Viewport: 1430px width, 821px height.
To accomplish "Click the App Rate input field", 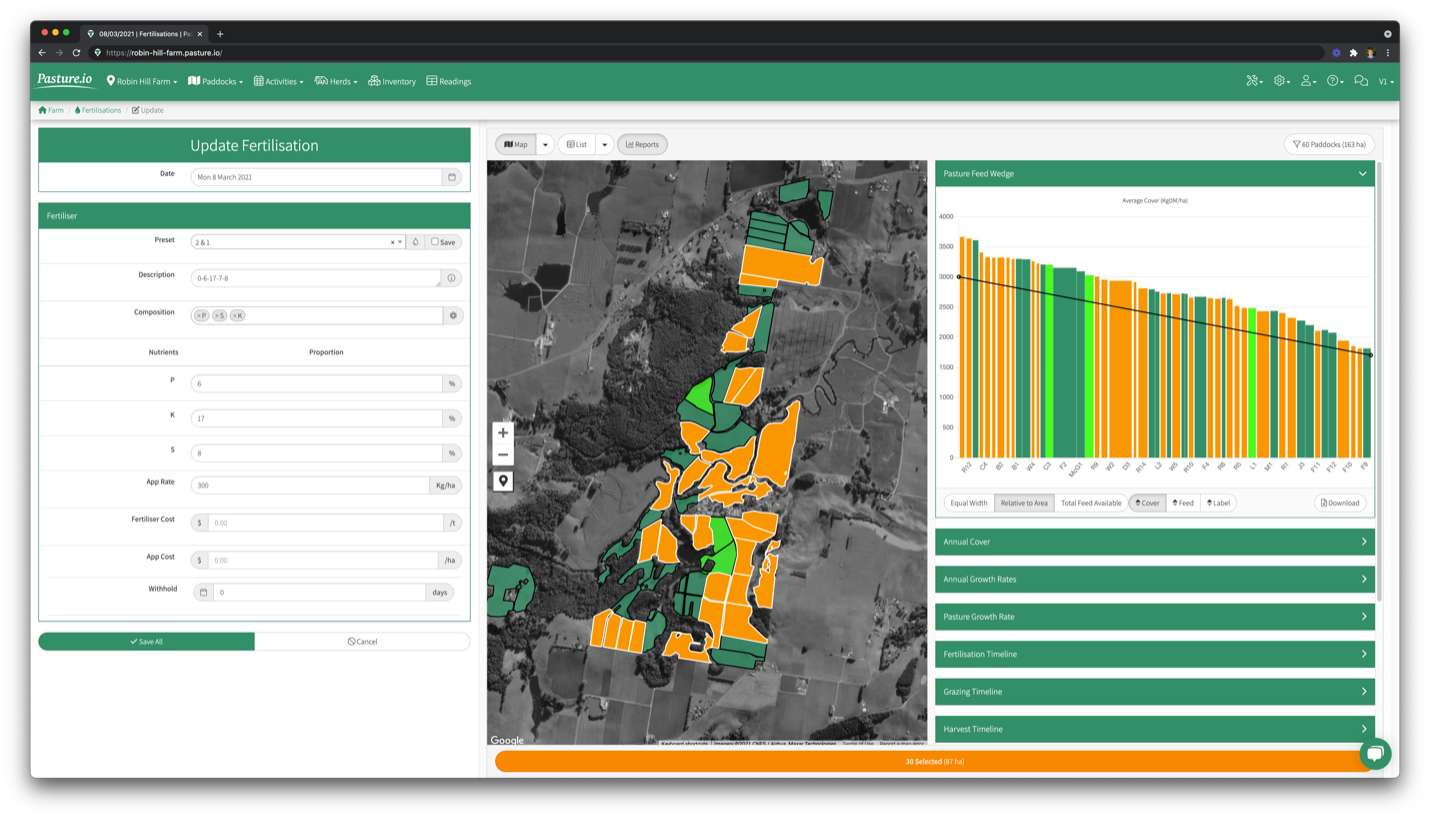I will (310, 485).
